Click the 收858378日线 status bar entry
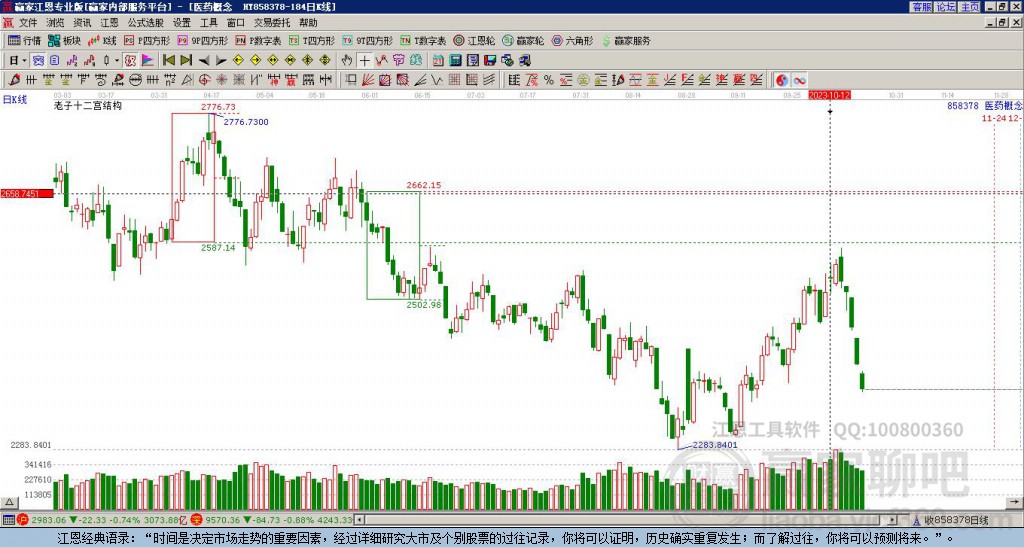Viewport: 1024px width, 548px height. click(x=956, y=520)
